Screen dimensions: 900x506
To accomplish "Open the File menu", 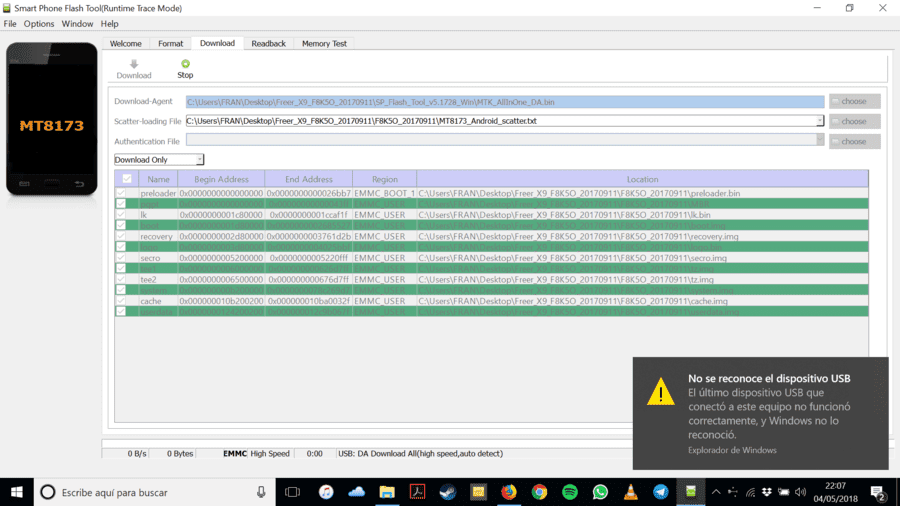I will pos(10,24).
